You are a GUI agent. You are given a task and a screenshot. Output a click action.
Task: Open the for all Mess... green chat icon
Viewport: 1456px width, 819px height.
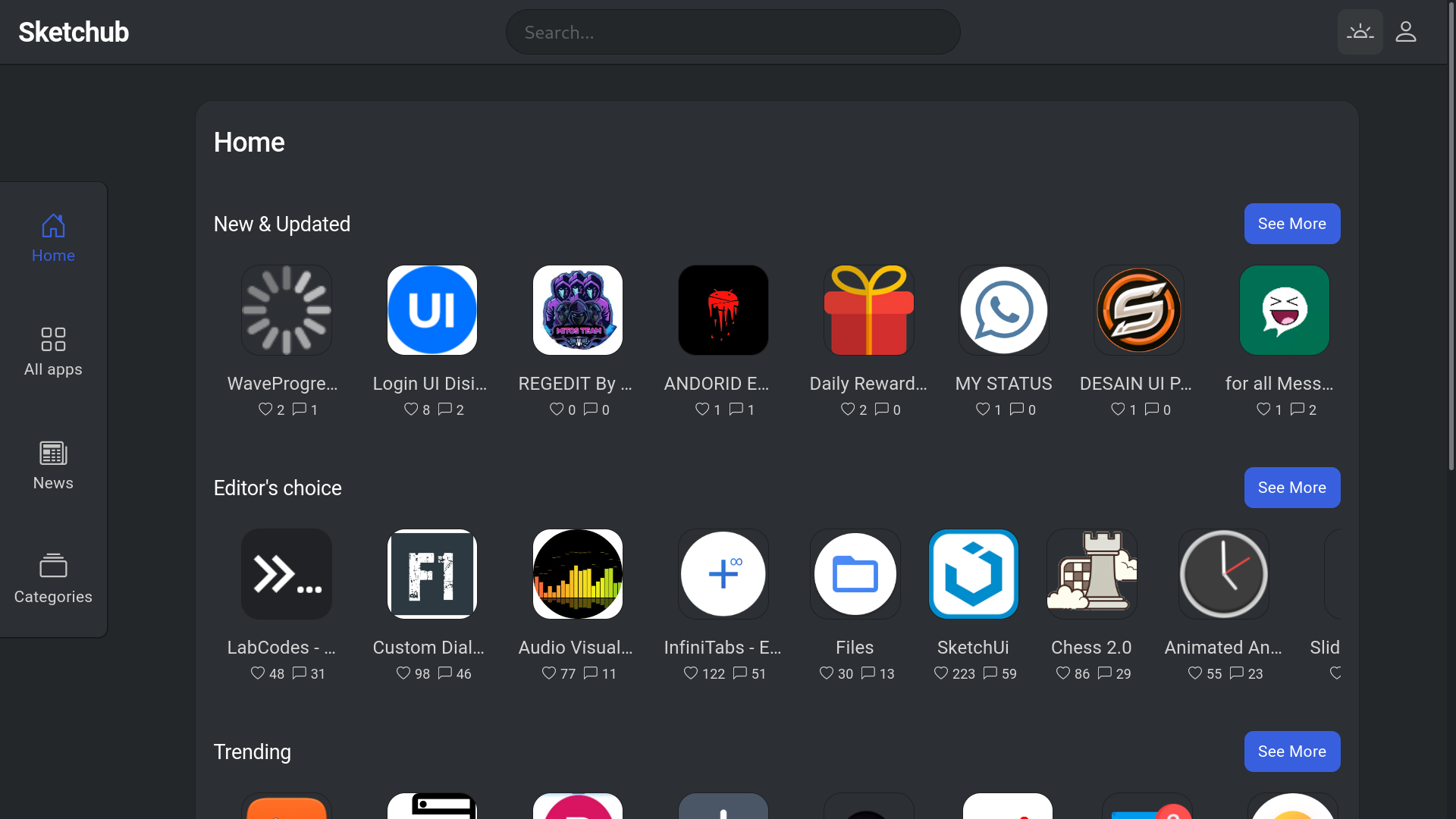pyautogui.click(x=1285, y=310)
